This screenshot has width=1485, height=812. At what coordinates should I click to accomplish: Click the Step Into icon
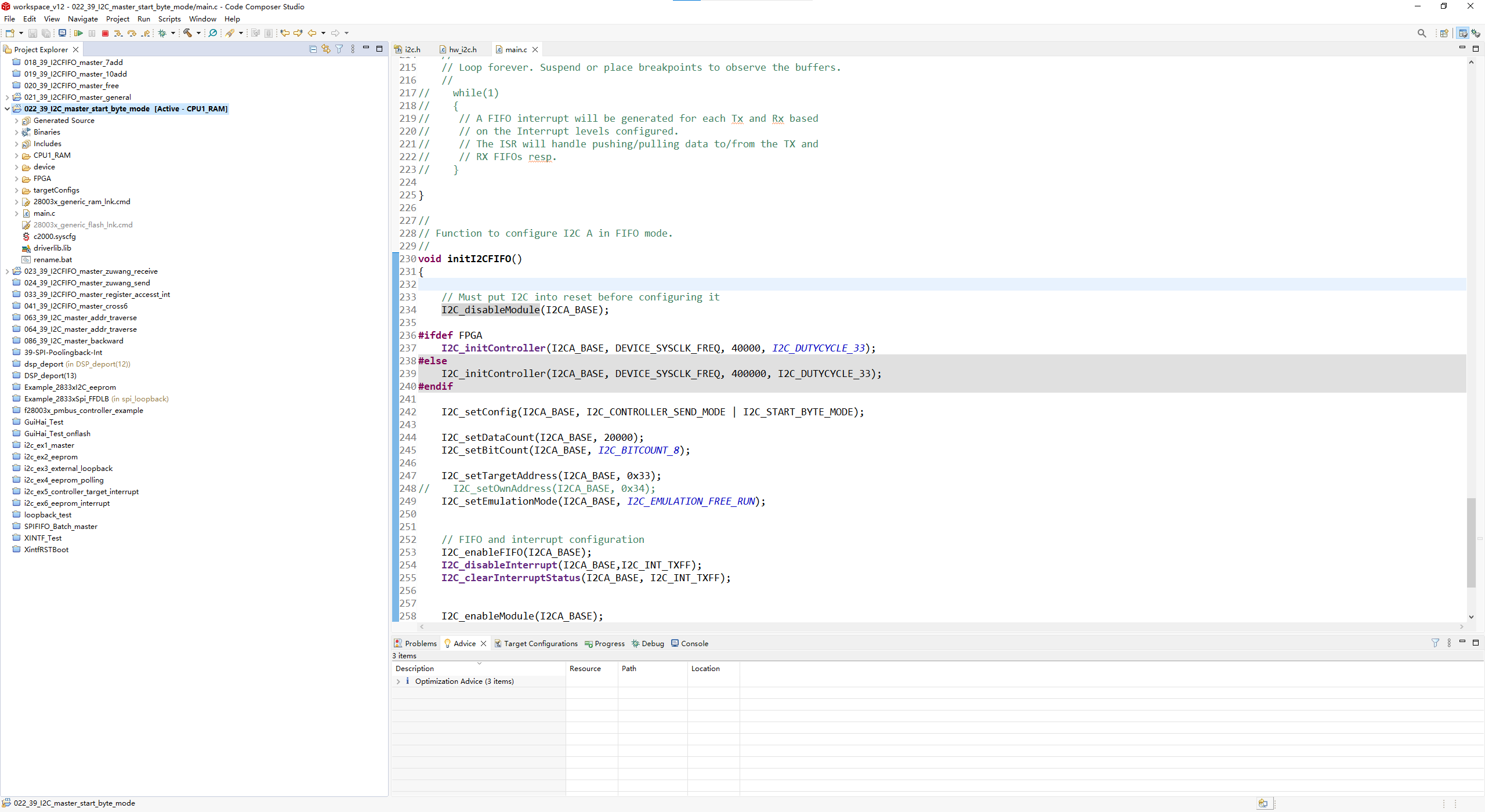pos(118,33)
